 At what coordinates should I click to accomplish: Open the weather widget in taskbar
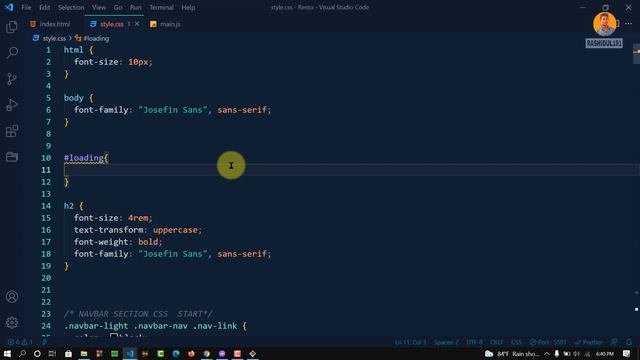point(512,353)
